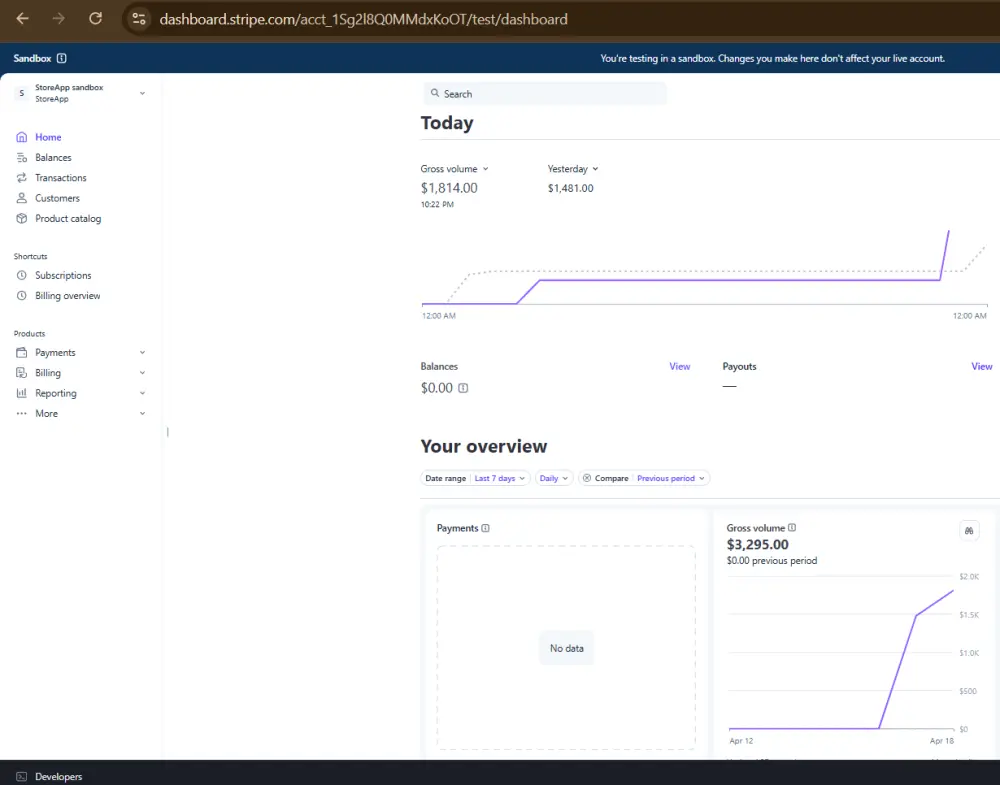This screenshot has width=1000, height=785.
Task: Click the 10:22 PM timestamp
Action: pyautogui.click(x=437, y=205)
